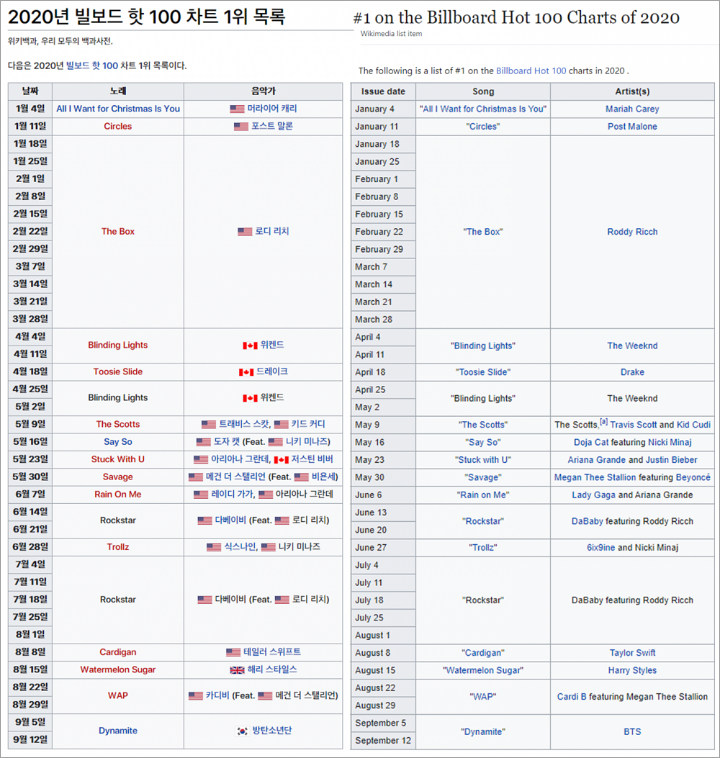The height and width of the screenshot is (758, 720).
Task: Click the Wikimedia list item subtitle
Action: click(x=391, y=34)
